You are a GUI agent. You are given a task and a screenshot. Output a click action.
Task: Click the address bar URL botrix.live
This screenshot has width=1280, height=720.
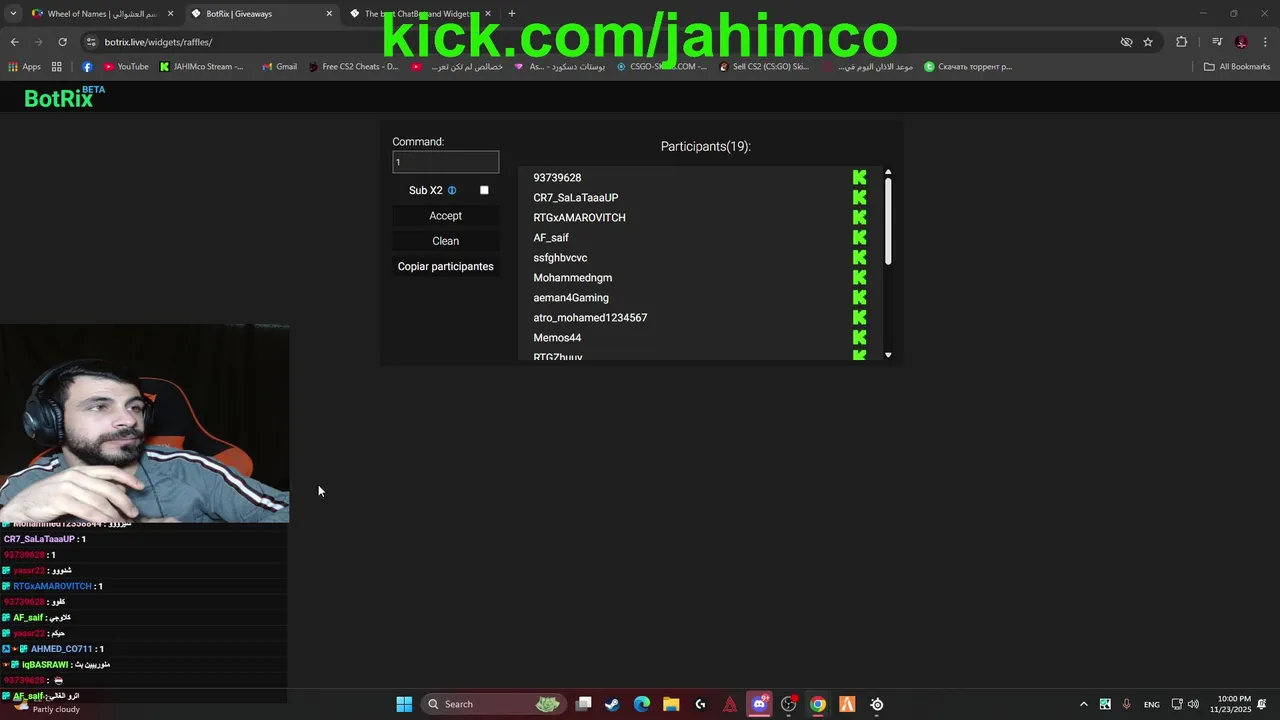pyautogui.click(x=158, y=42)
